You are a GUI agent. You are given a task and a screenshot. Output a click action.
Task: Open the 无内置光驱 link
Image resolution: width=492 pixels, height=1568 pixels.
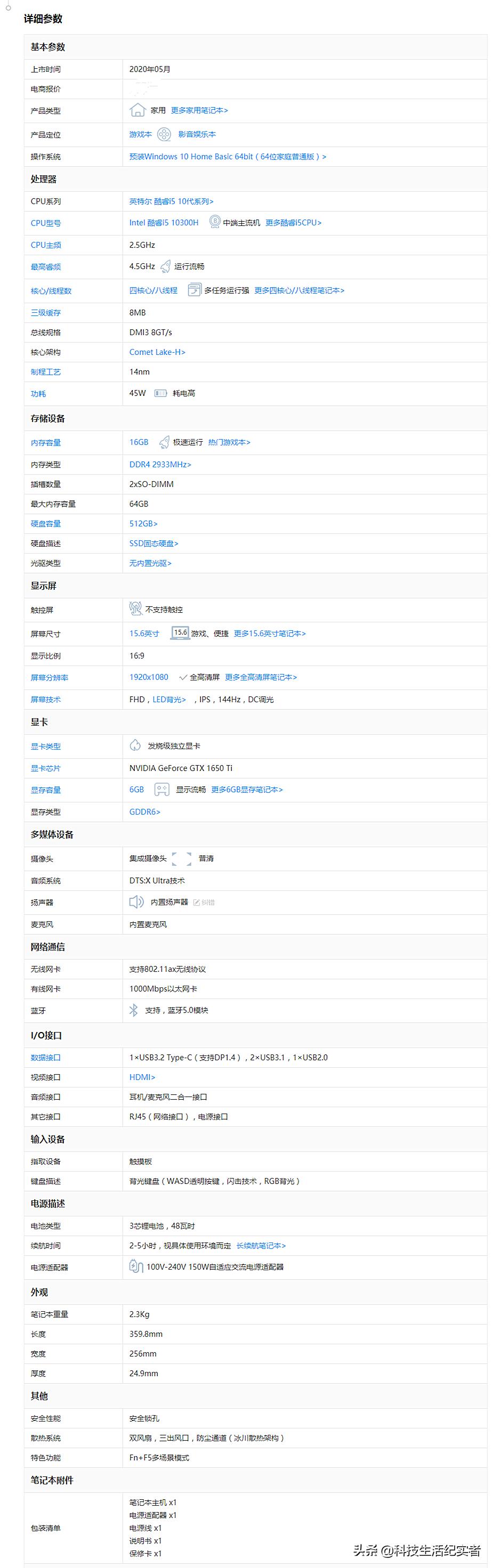[x=150, y=564]
